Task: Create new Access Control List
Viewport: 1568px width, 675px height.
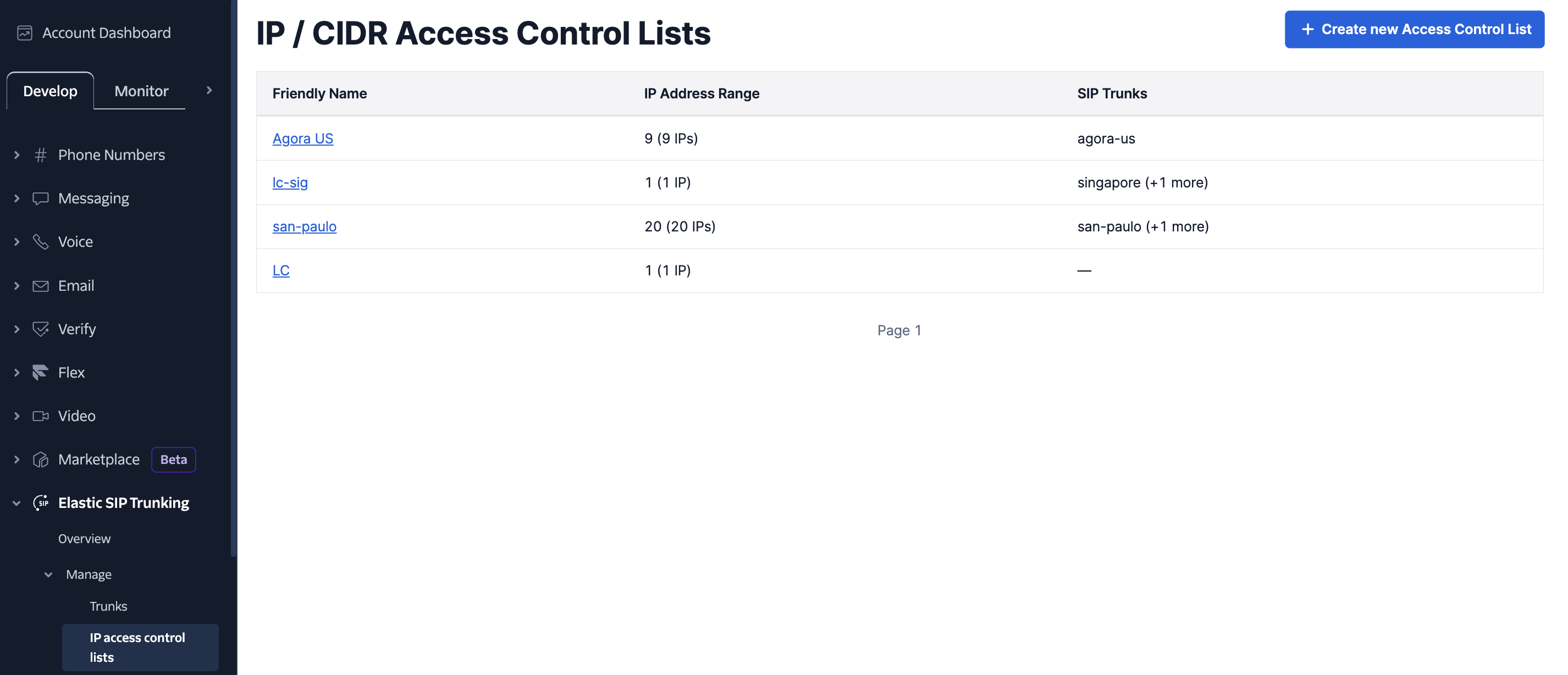Action: 1414,29
